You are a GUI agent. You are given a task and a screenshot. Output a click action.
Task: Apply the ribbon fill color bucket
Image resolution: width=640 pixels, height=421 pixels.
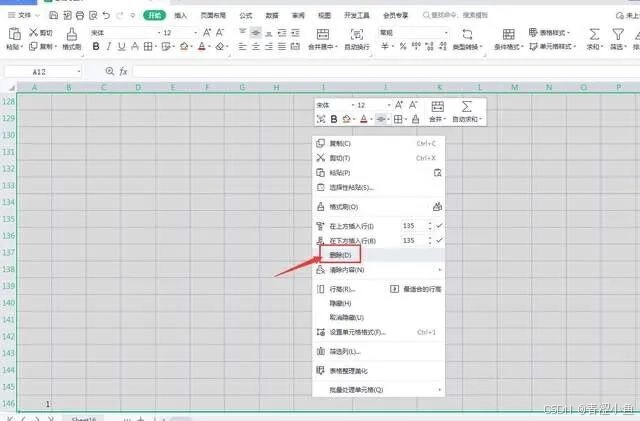[x=184, y=47]
